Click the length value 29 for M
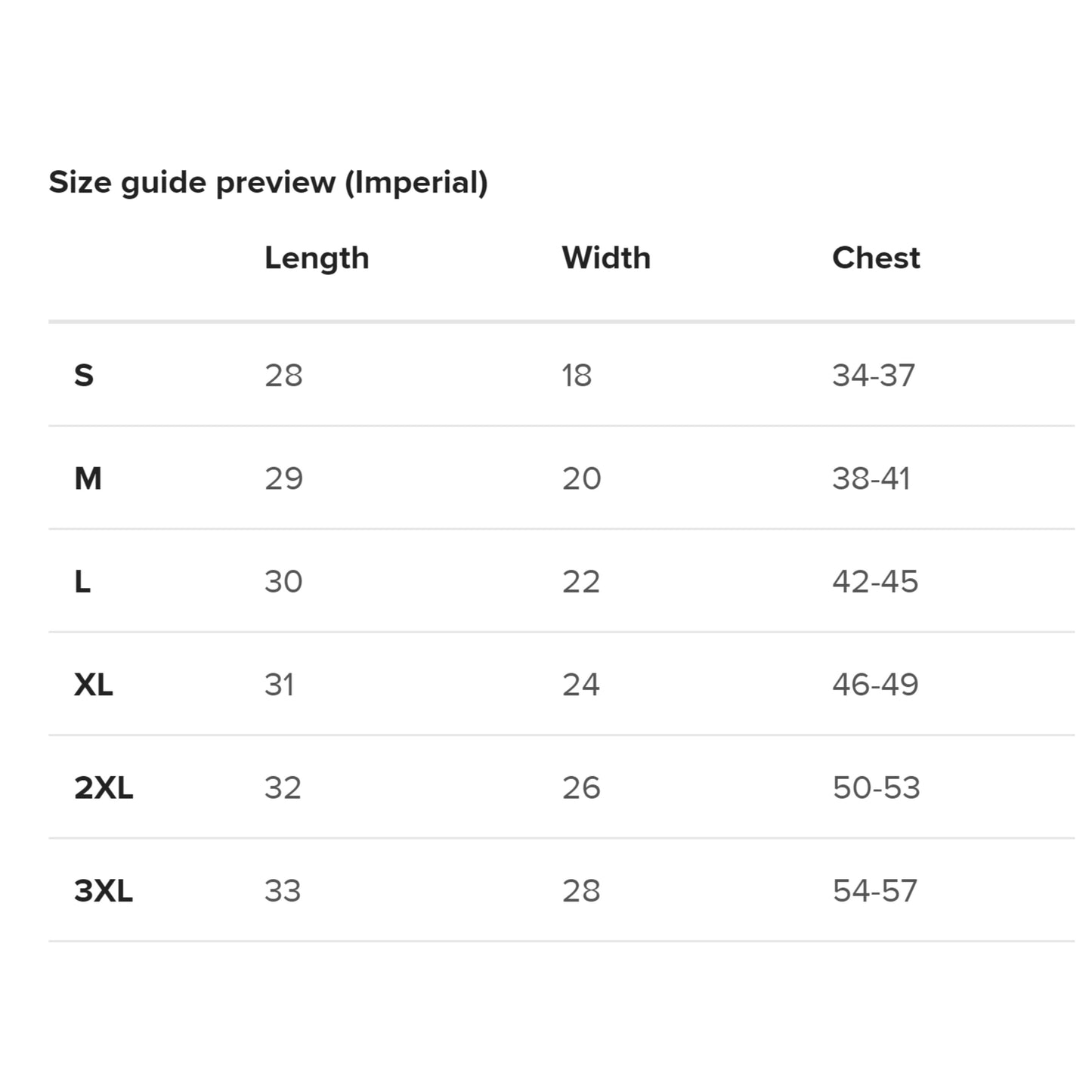The height and width of the screenshot is (1092, 1092). (x=283, y=478)
